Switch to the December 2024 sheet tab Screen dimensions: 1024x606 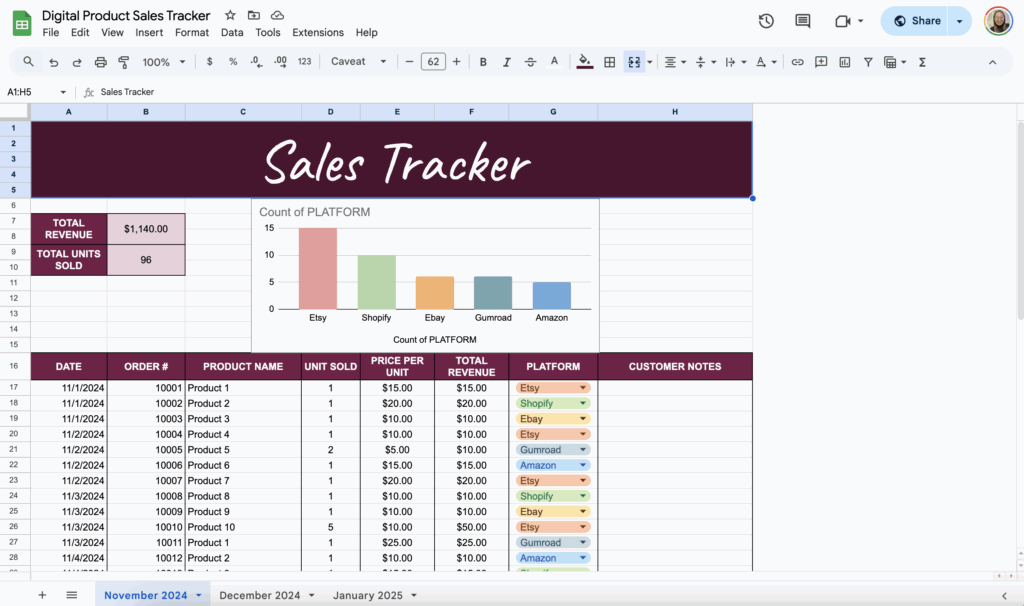click(x=260, y=594)
